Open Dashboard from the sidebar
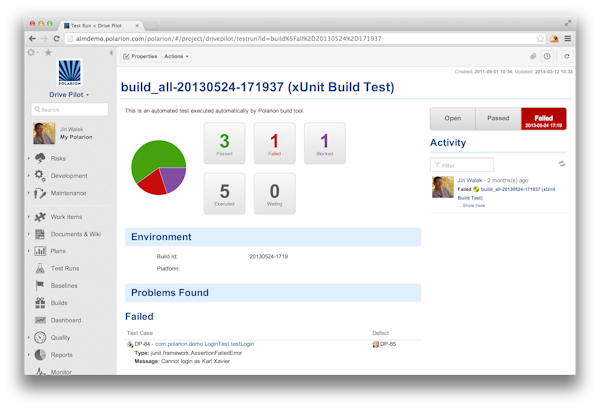The width and height of the screenshot is (600, 409). (x=66, y=319)
